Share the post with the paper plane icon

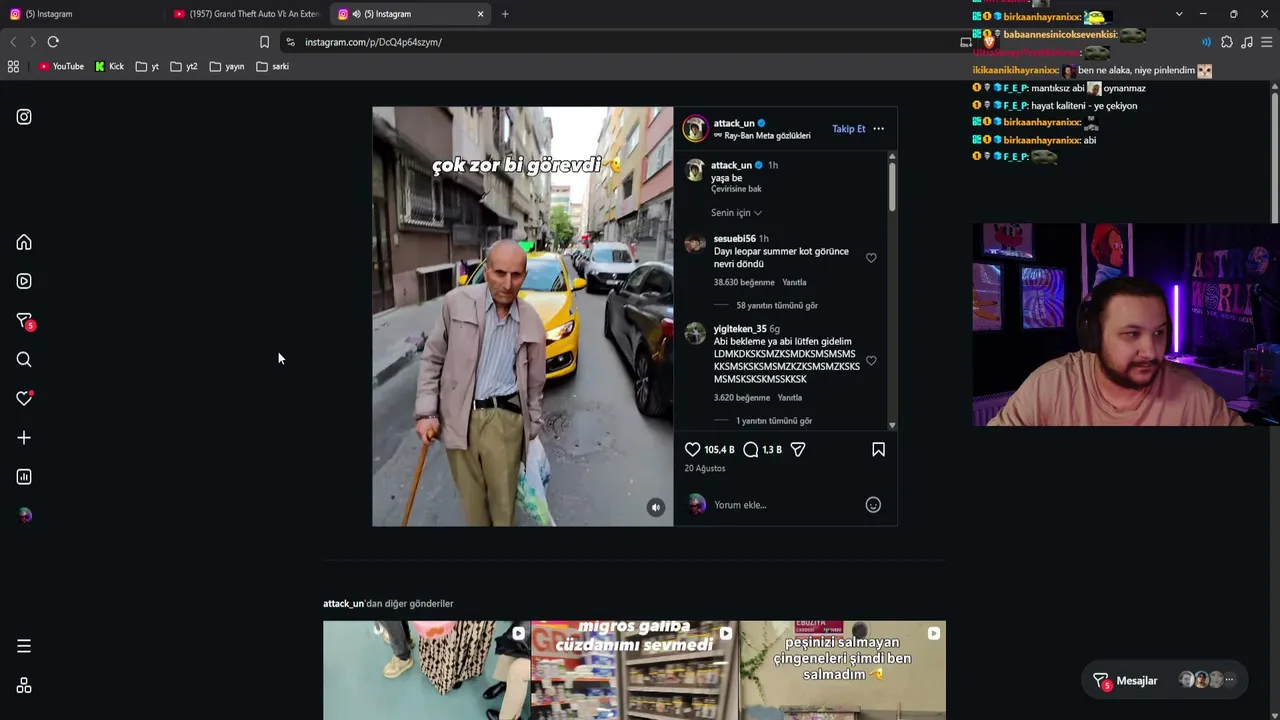[798, 450]
